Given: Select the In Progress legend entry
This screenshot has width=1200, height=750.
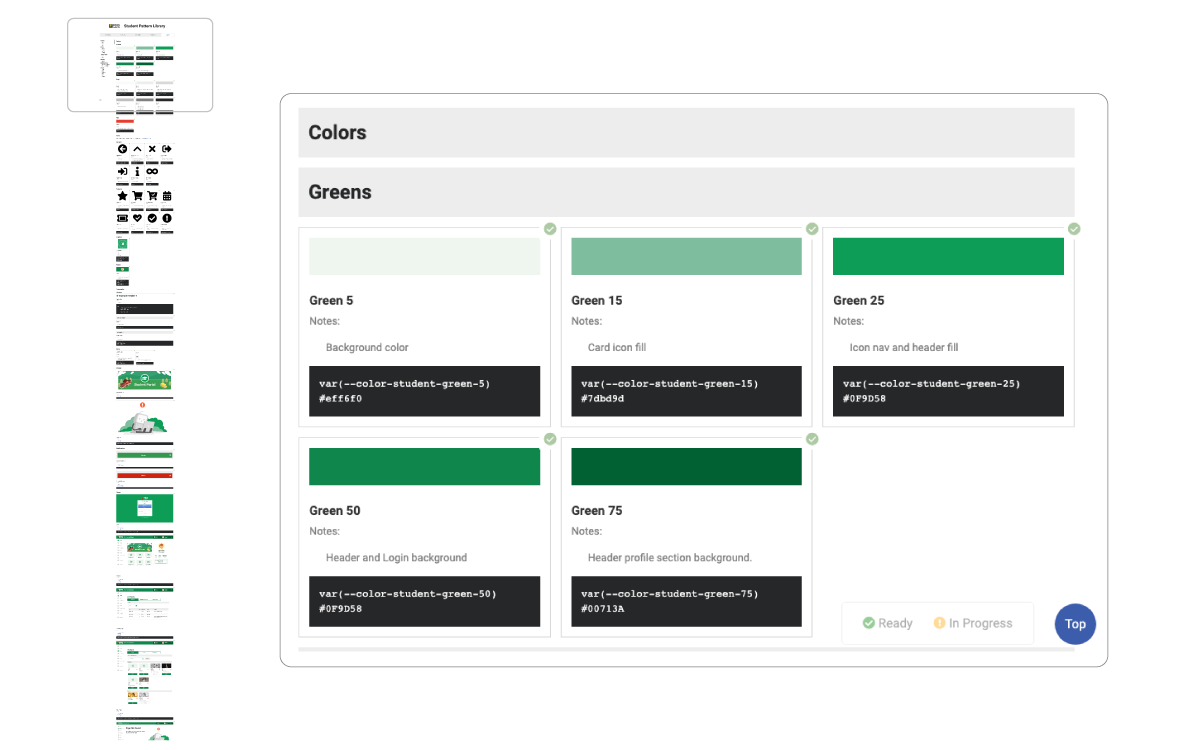Looking at the screenshot, I should (x=973, y=623).
